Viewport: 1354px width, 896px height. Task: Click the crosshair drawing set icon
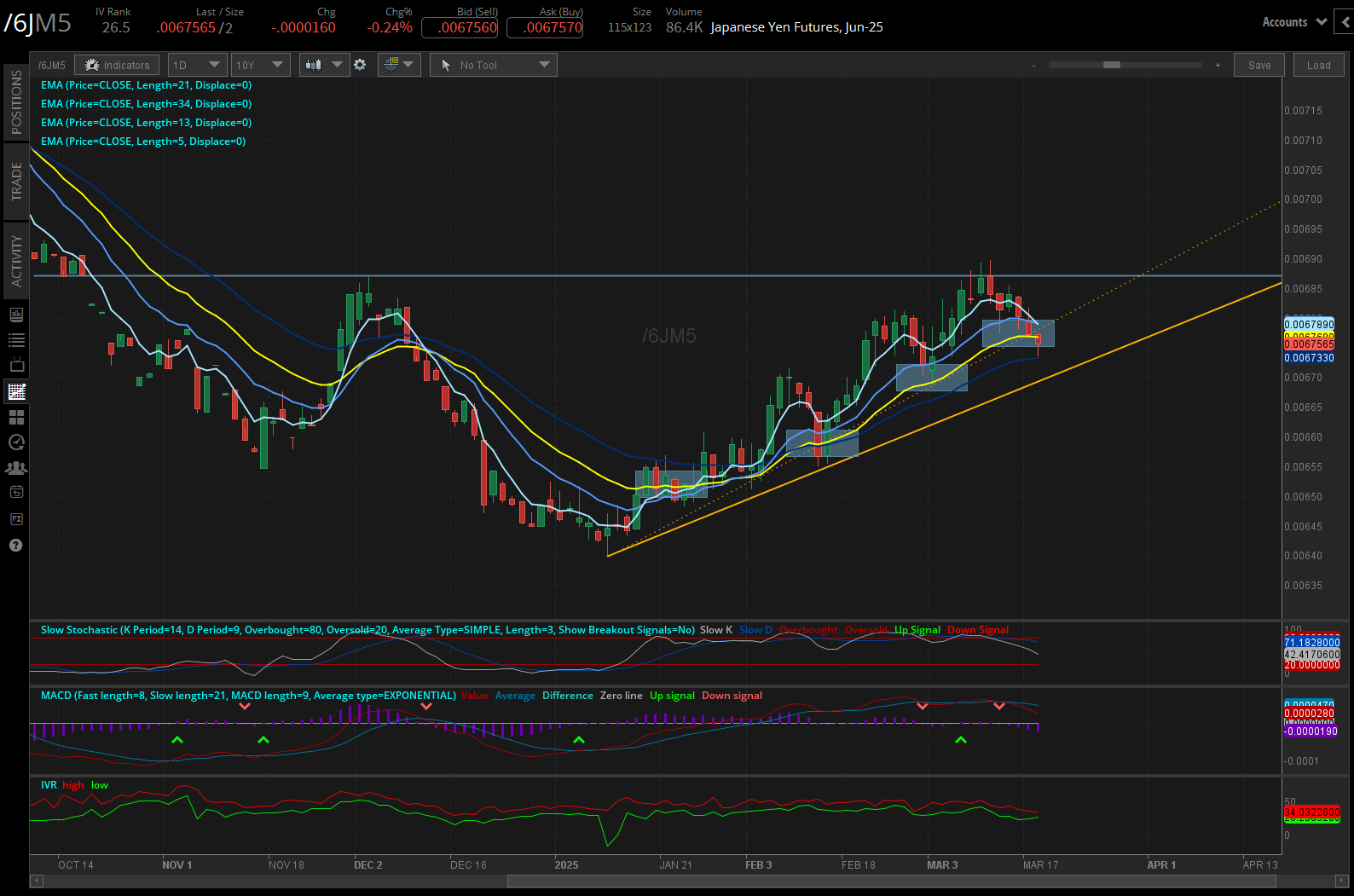pos(391,65)
